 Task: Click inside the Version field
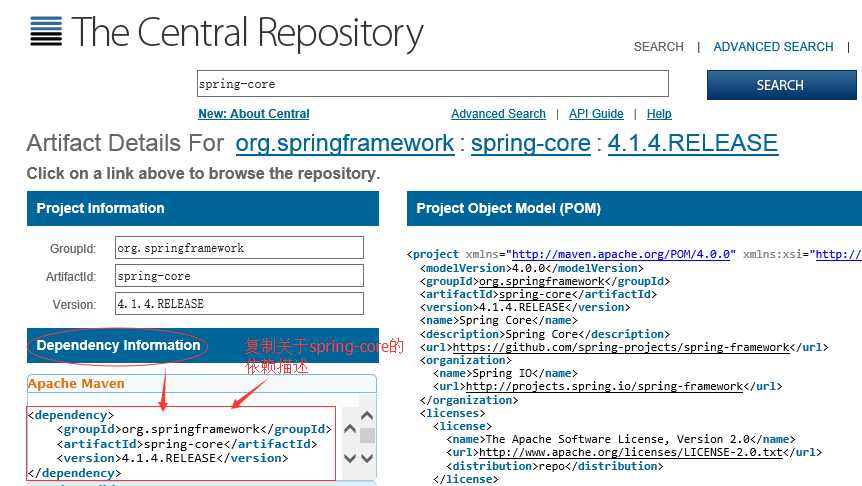click(x=239, y=304)
